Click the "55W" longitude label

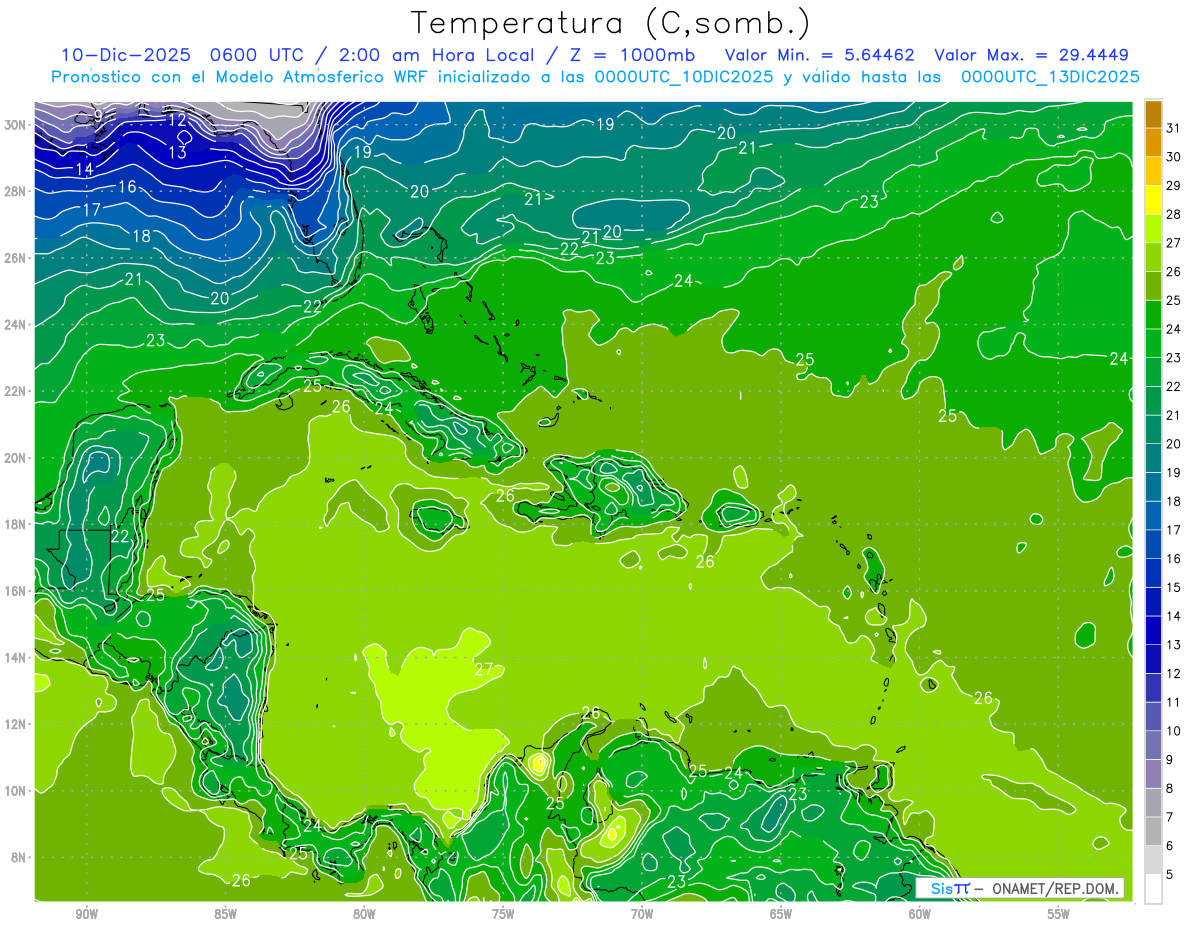[x=1059, y=914]
